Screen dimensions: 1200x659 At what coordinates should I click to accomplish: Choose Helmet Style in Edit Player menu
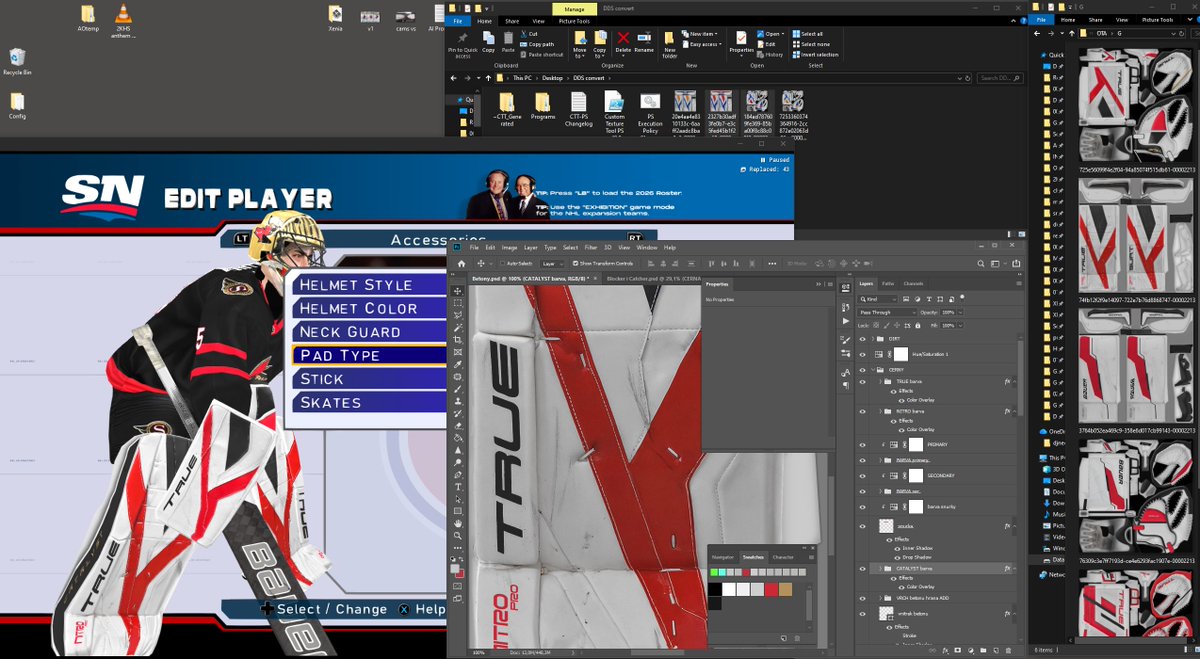369,285
